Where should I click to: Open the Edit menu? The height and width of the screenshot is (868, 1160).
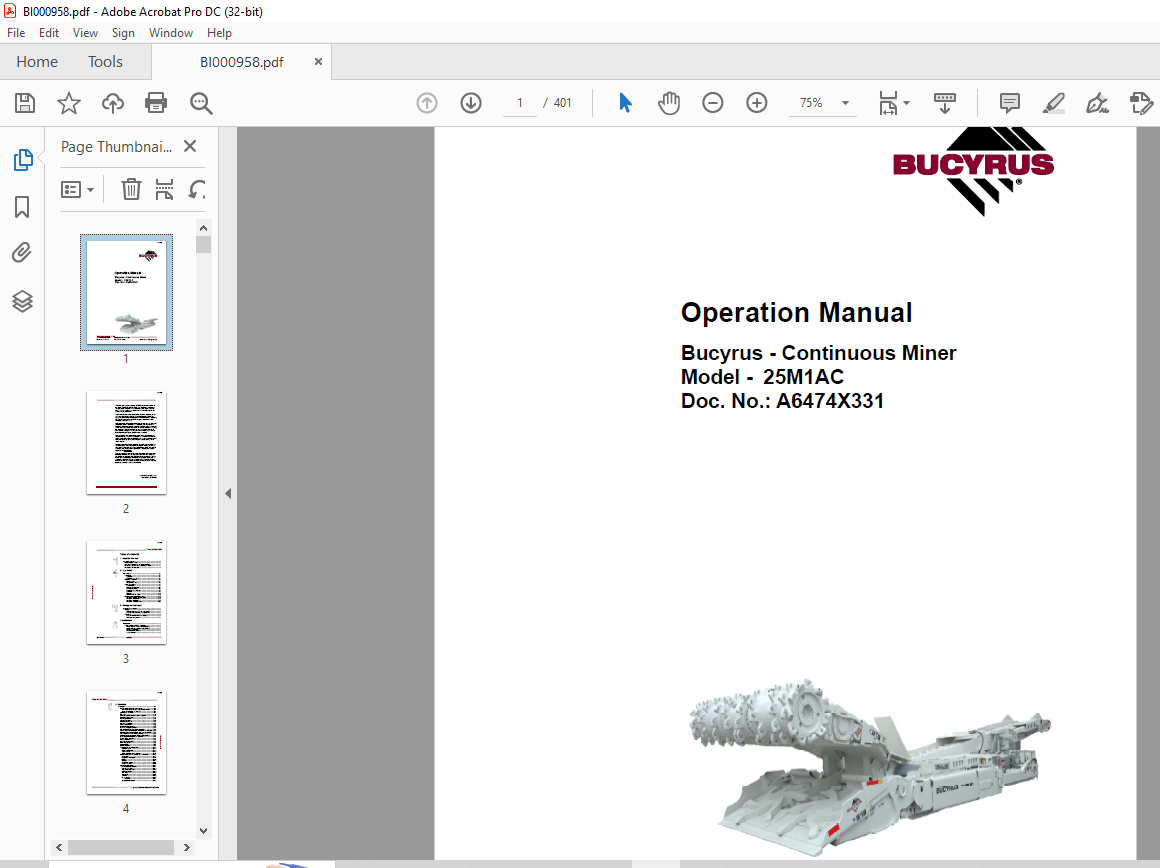[49, 33]
